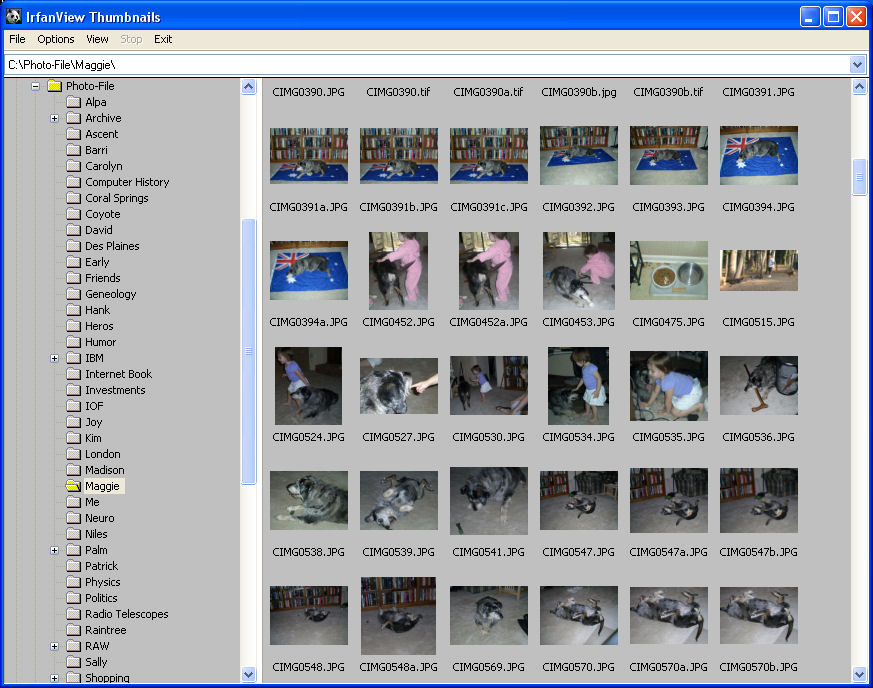This screenshot has width=873, height=688.
Task: Click the Des Plaines folder icon
Action: (73, 246)
